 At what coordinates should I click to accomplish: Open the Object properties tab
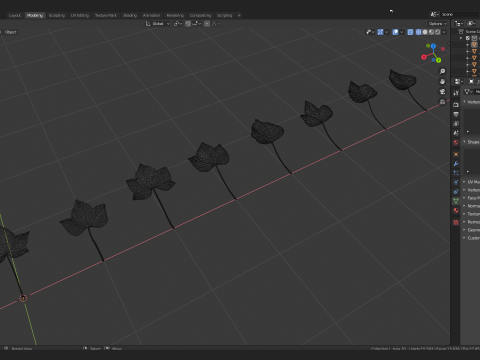[456, 154]
